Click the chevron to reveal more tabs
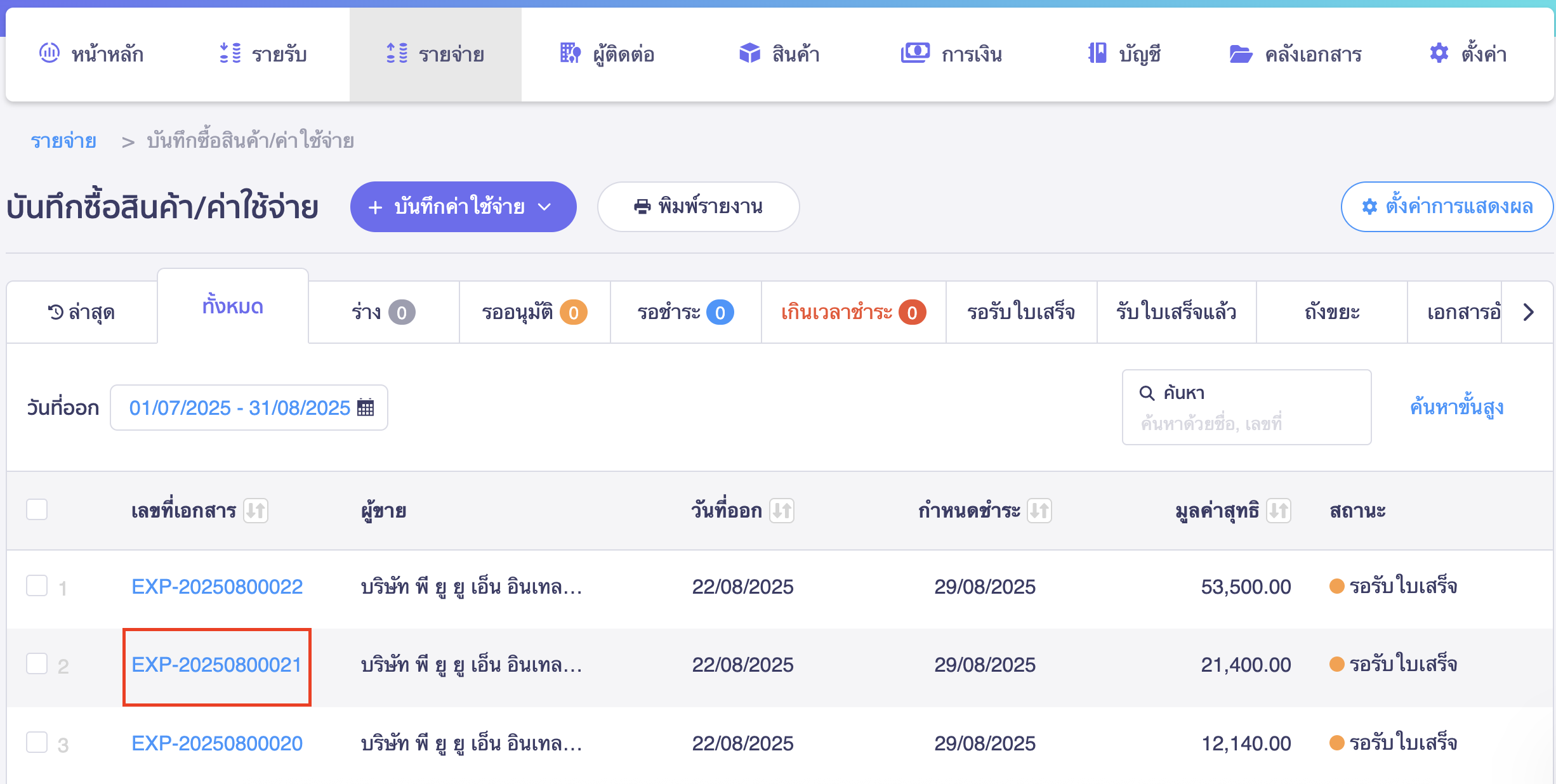This screenshot has width=1556, height=784. coord(1529,311)
